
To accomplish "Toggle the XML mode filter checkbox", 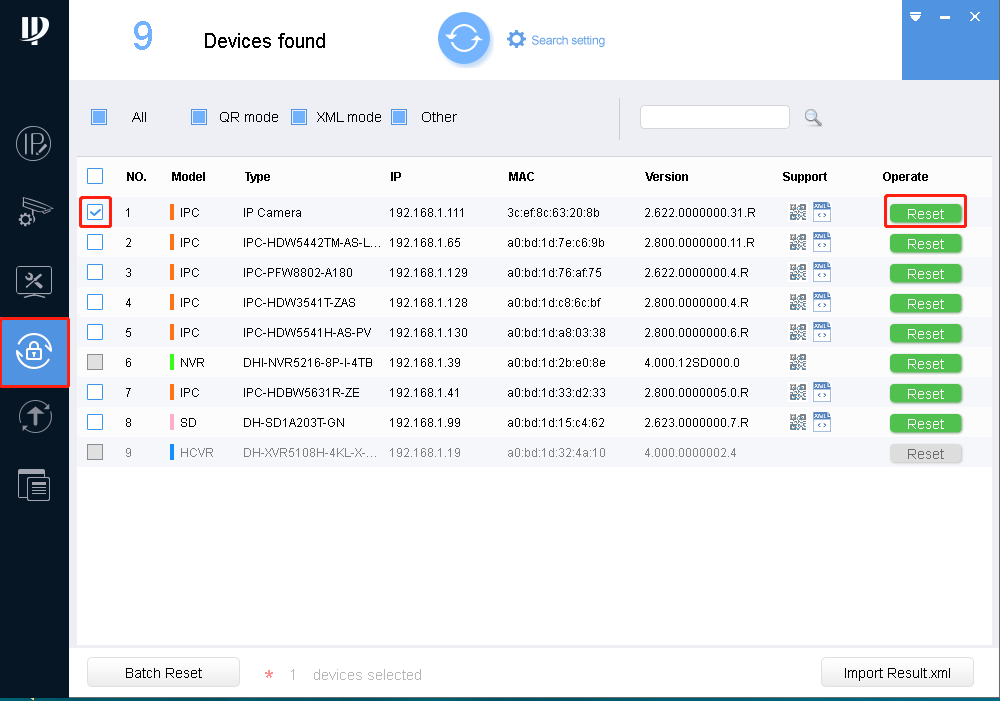I will click(299, 117).
